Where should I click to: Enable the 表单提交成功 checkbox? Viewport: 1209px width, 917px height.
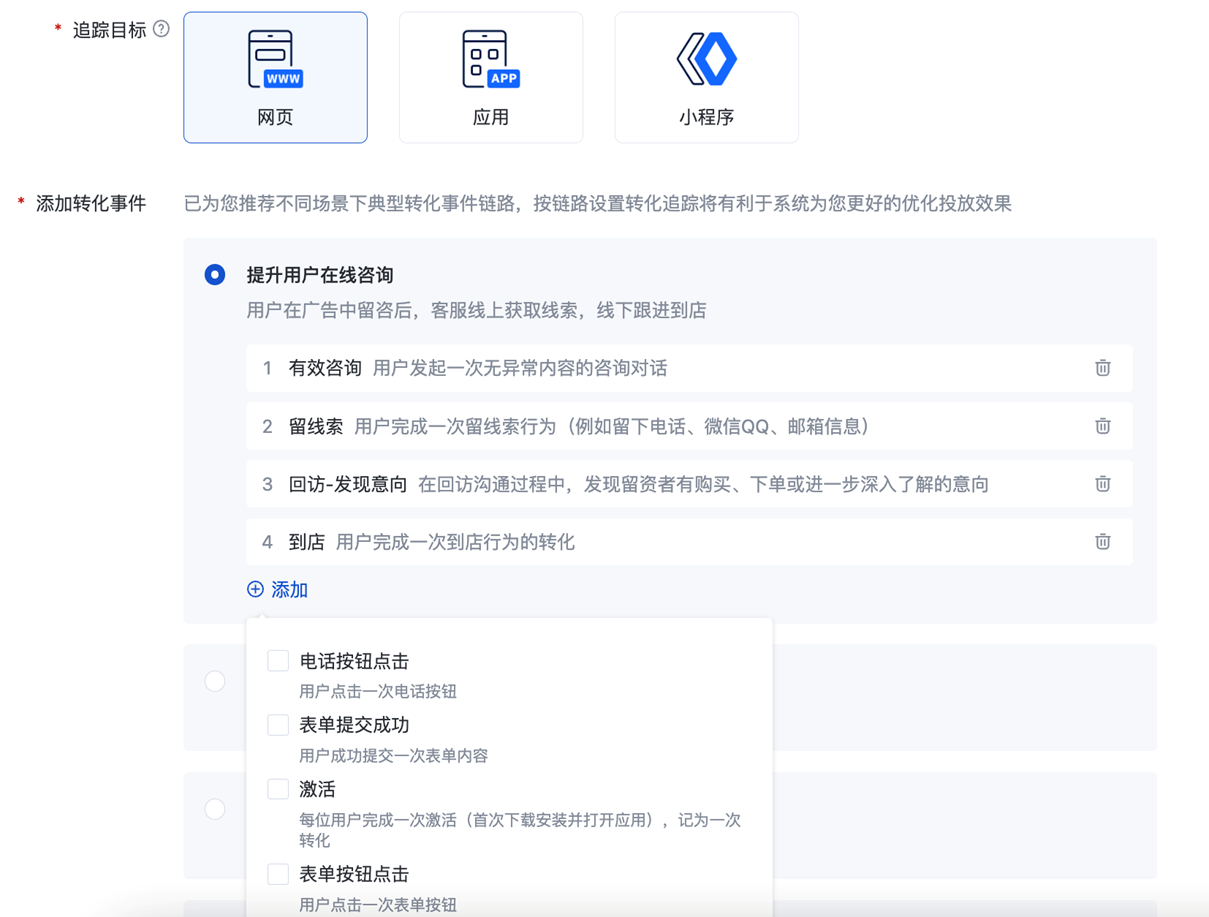click(x=278, y=725)
